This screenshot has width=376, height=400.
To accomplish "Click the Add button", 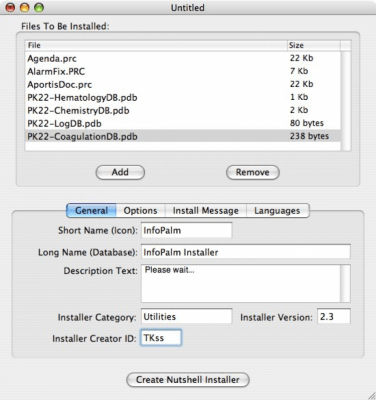I will pos(120,172).
